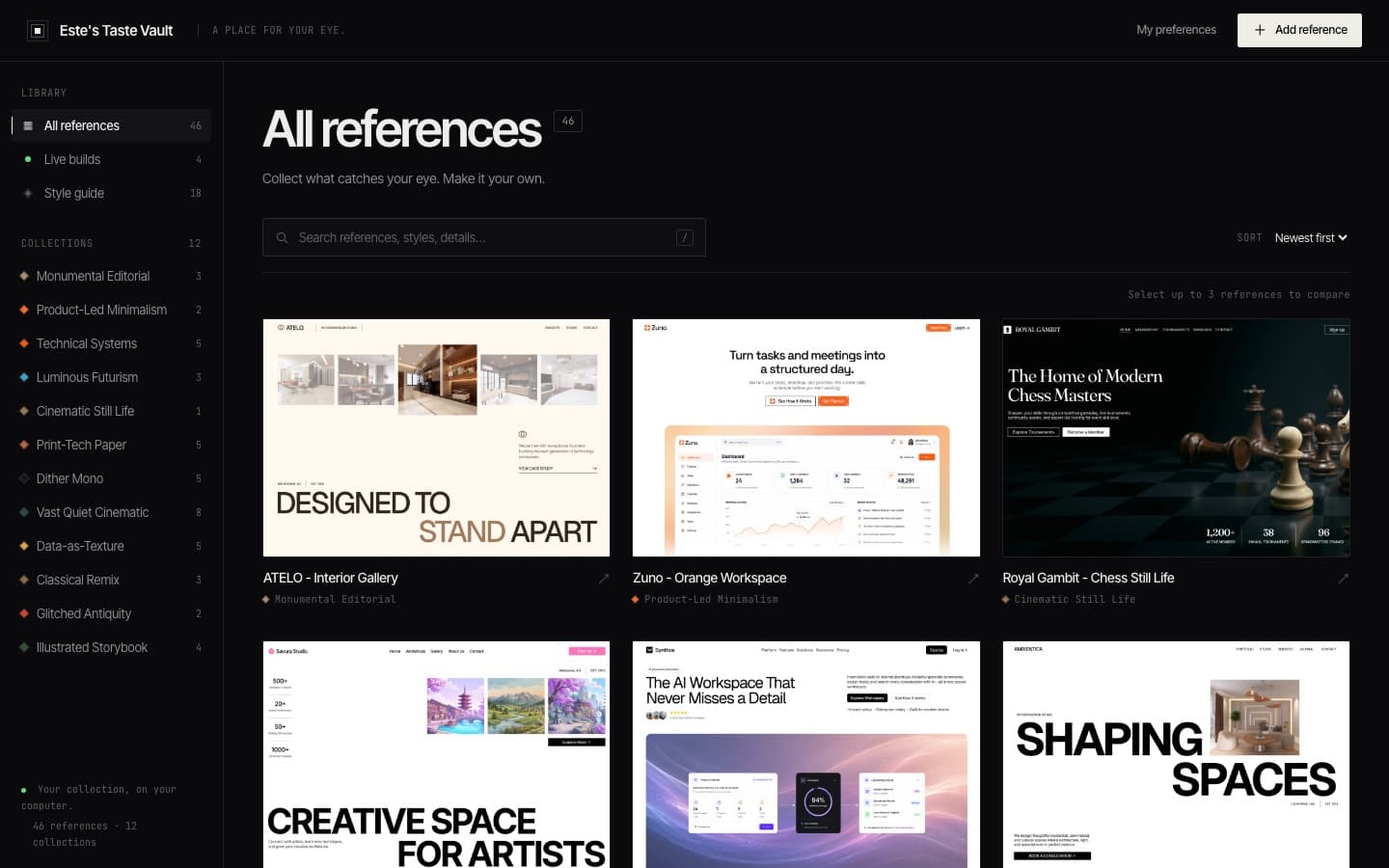Click the Royal Gambit chess thumbnail

[x=1176, y=438]
